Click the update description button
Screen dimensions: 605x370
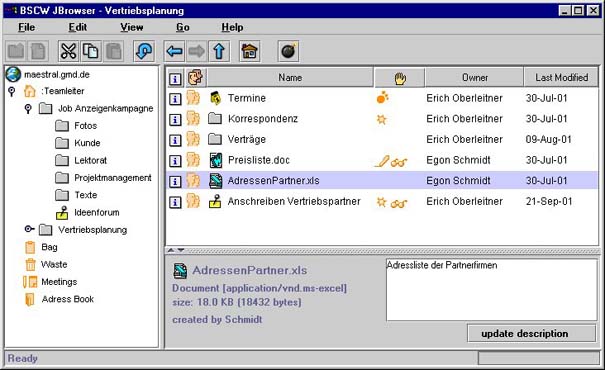tap(532, 333)
